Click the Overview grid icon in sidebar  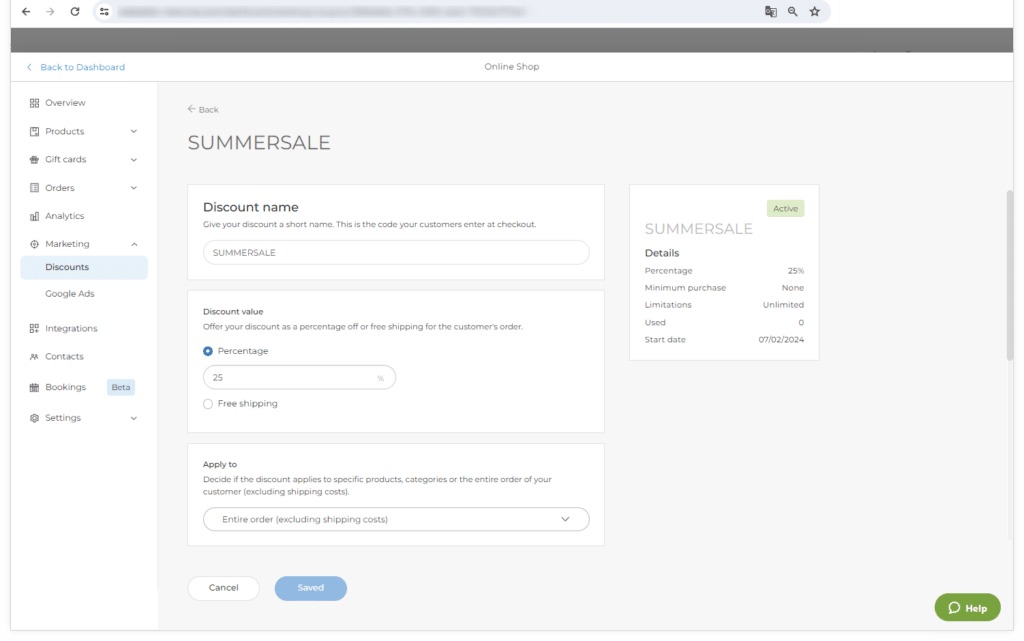pyautogui.click(x=34, y=103)
